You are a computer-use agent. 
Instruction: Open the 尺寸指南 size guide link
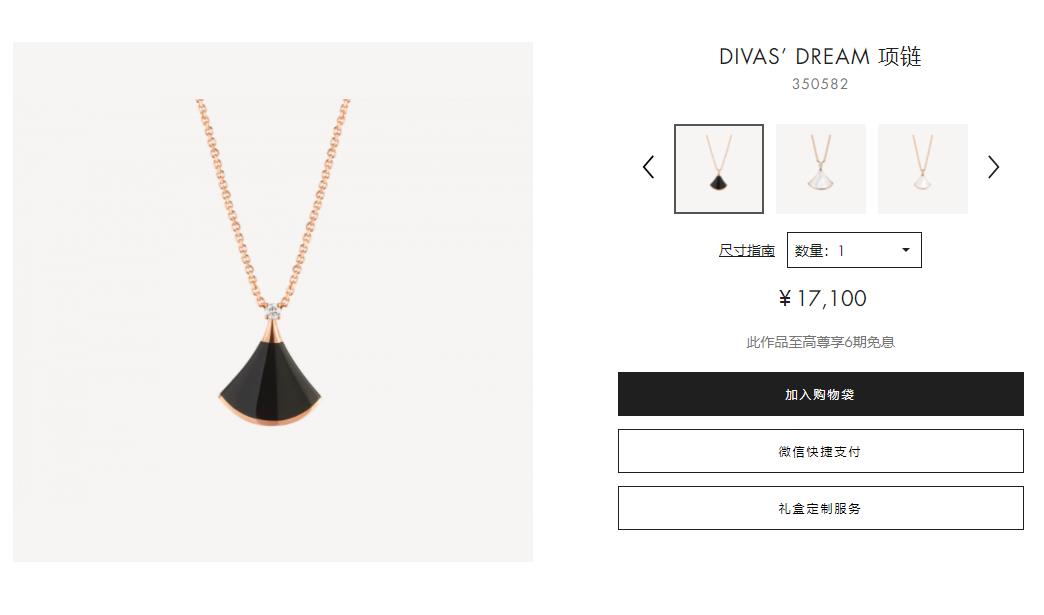pyautogui.click(x=746, y=250)
